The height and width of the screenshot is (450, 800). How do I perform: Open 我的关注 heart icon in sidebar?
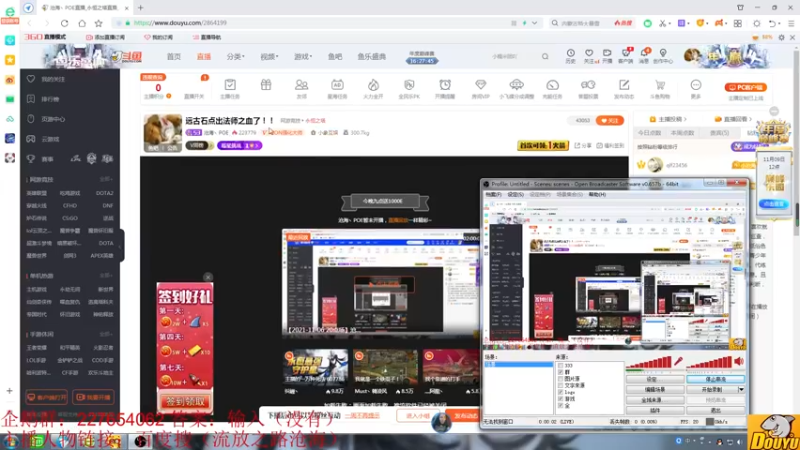pyautogui.click(x=31, y=79)
